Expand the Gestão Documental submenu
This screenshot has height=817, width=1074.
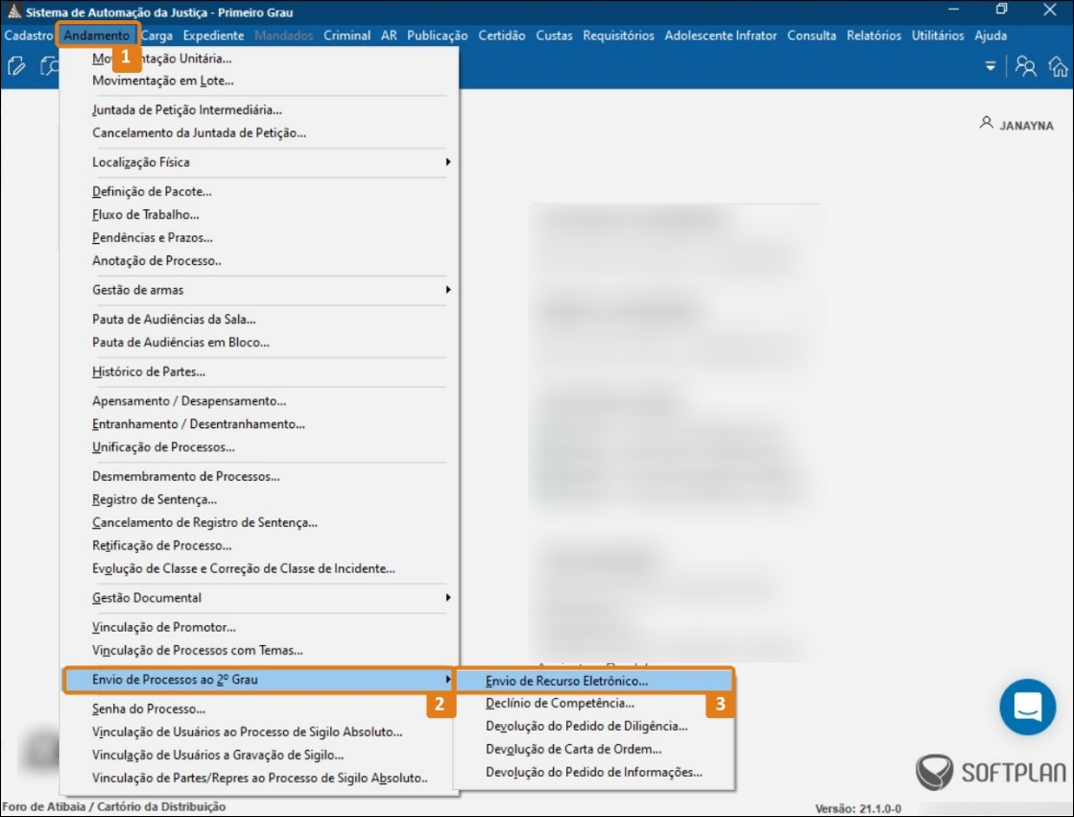tap(259, 598)
